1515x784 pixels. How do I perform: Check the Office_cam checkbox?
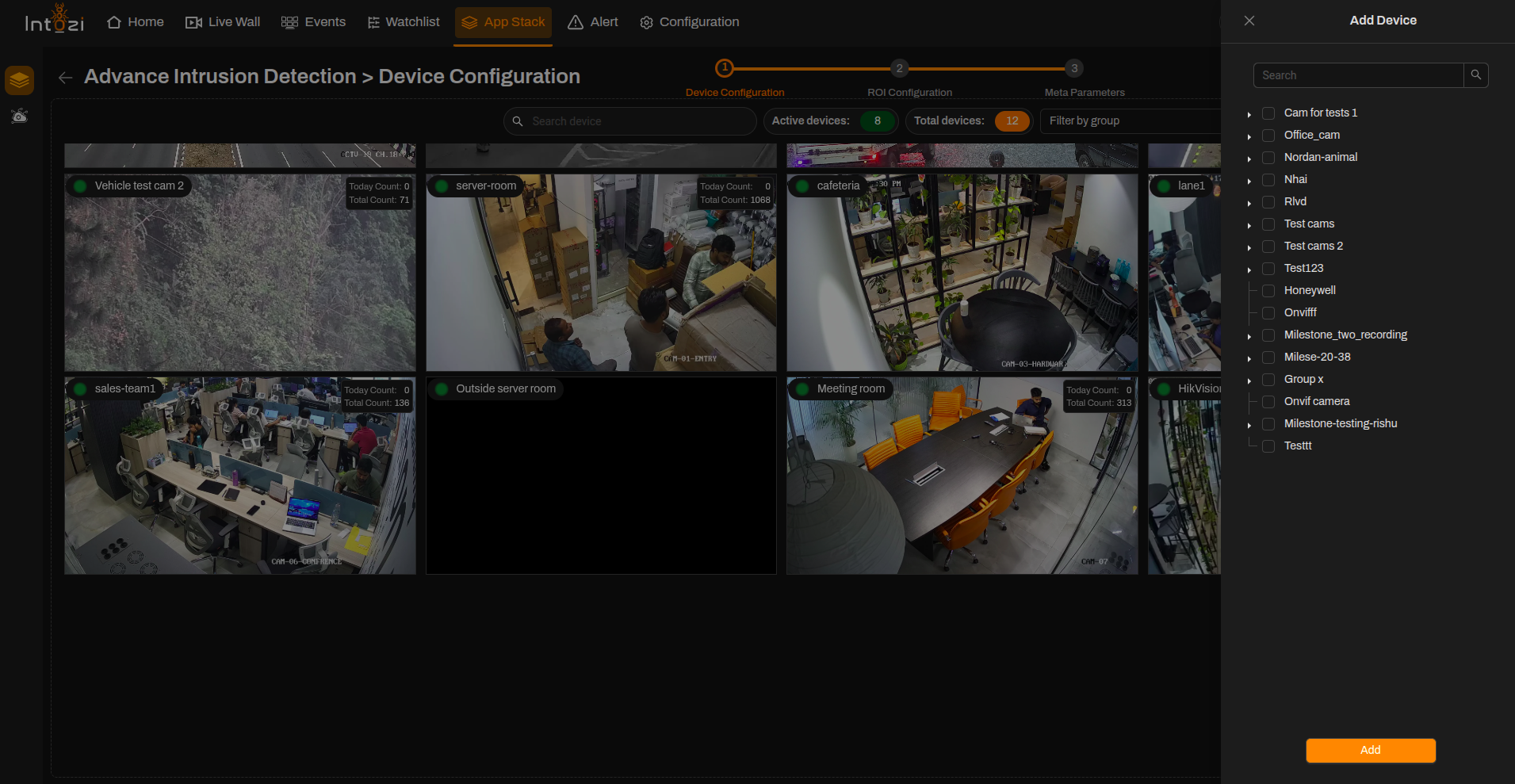coord(1268,136)
